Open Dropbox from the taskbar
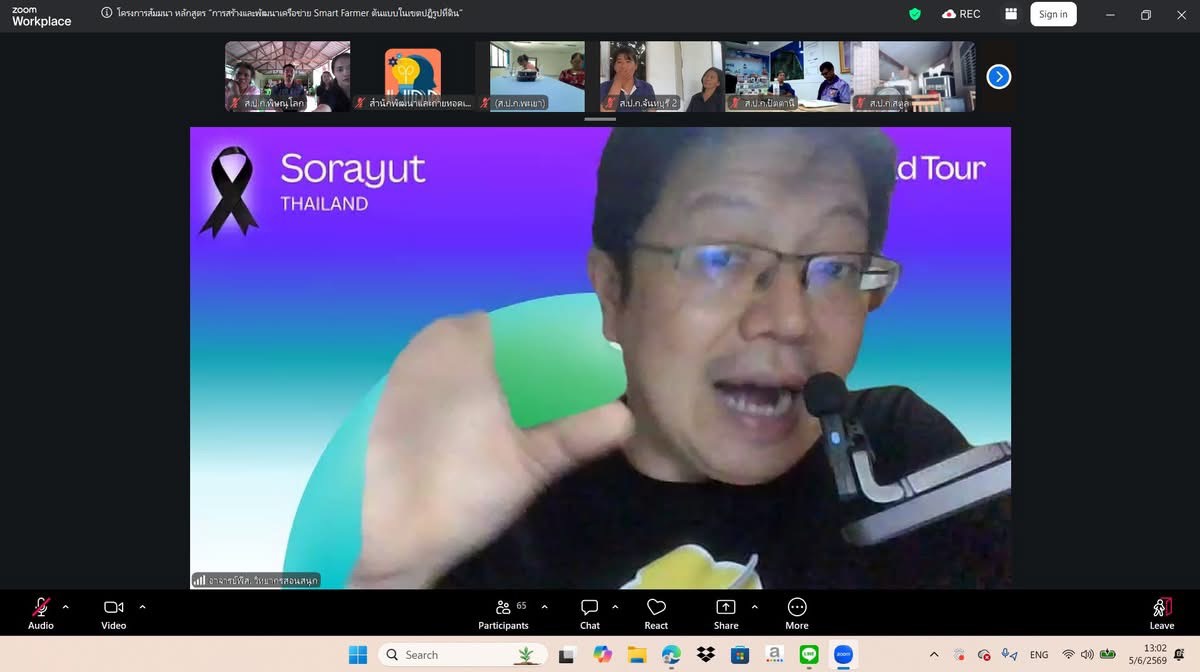The height and width of the screenshot is (672, 1200). point(706,655)
